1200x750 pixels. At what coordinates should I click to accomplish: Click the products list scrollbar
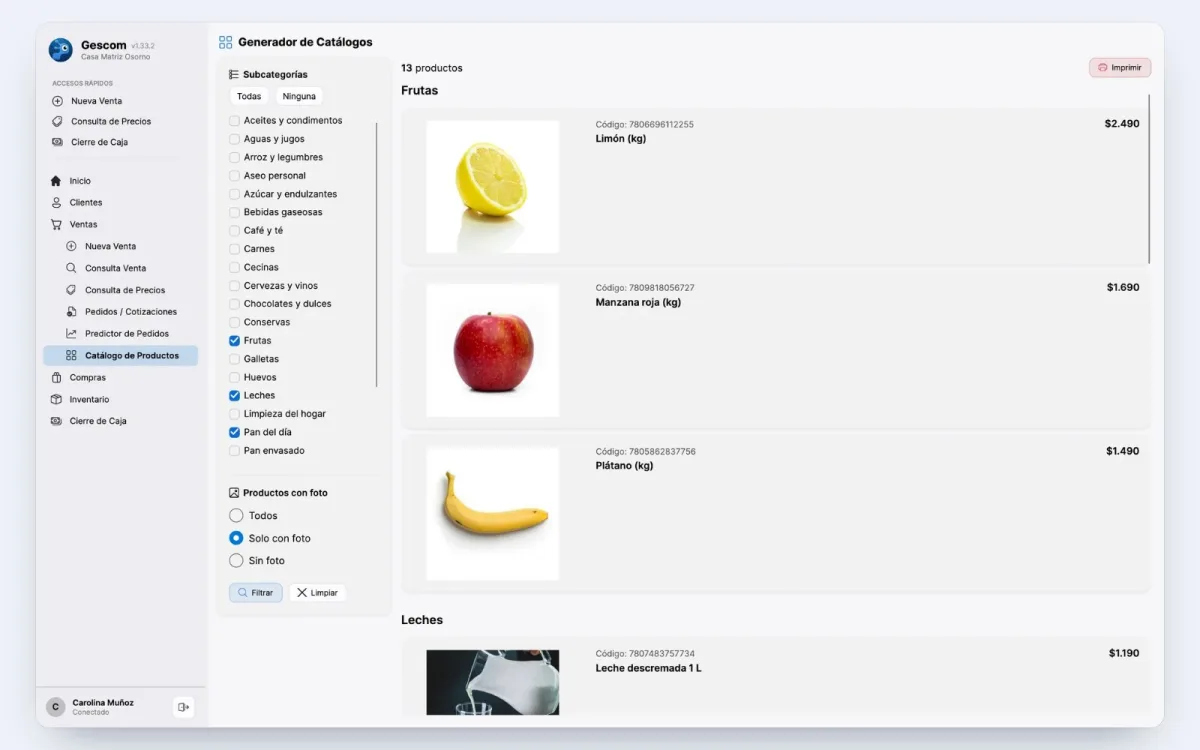(x=1149, y=179)
